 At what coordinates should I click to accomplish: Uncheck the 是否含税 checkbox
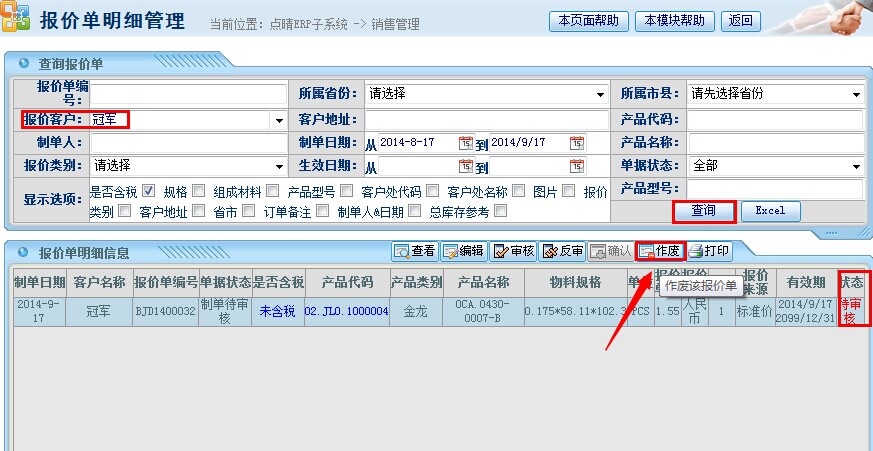click(148, 190)
